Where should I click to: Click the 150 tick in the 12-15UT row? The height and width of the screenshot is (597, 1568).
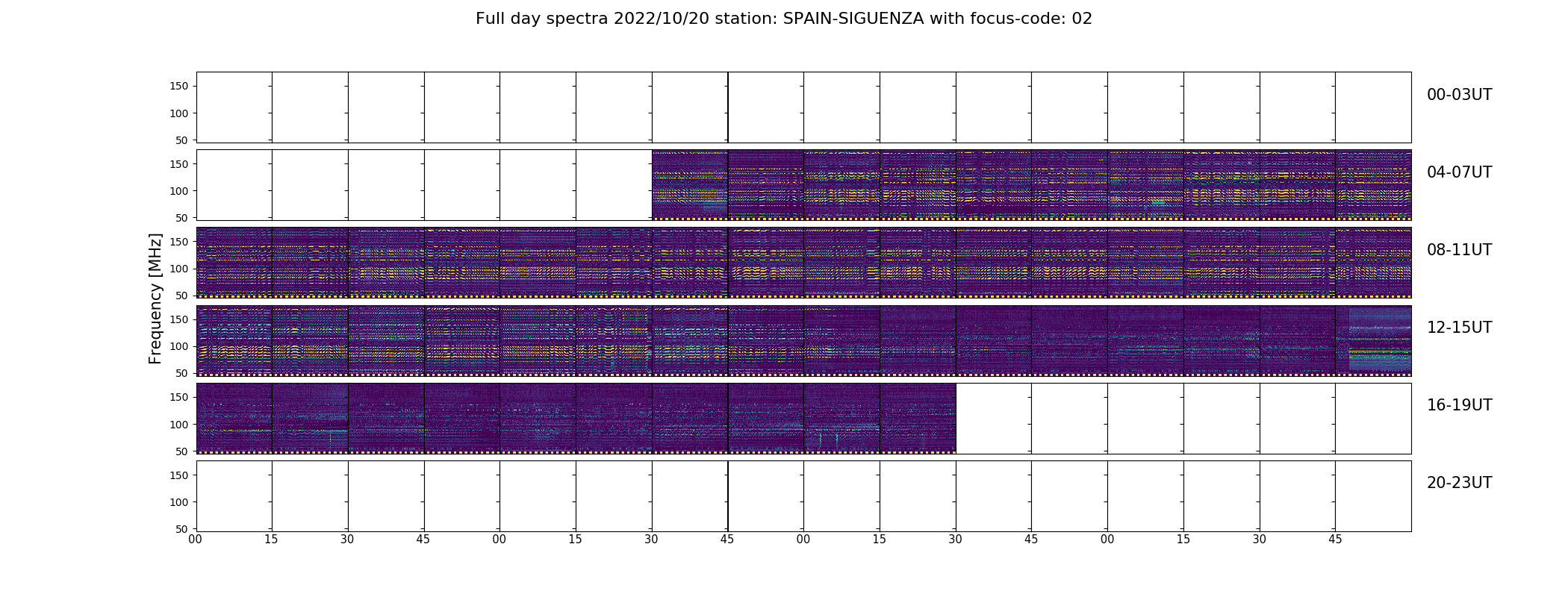click(180, 319)
